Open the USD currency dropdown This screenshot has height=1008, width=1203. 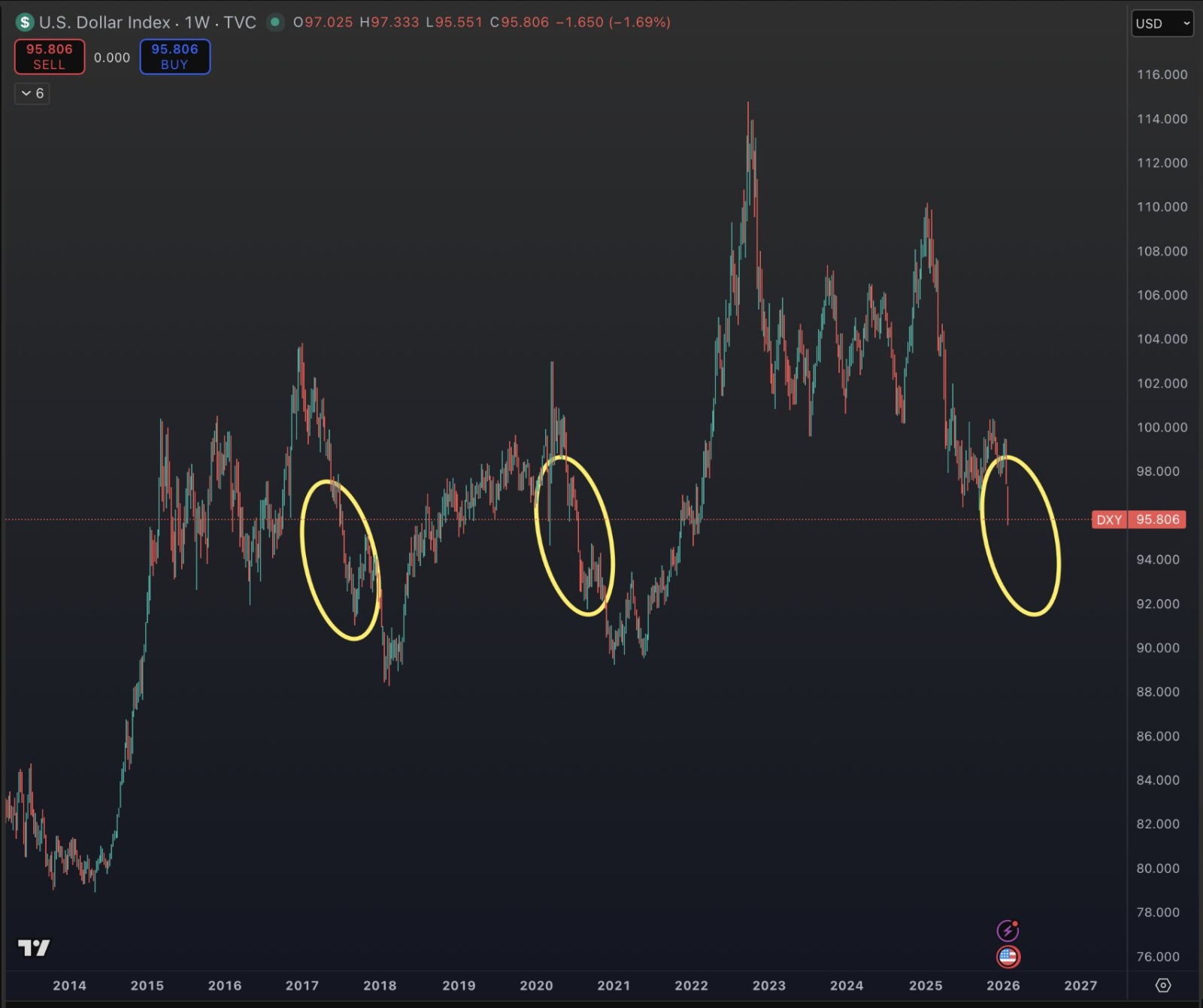1162,23
